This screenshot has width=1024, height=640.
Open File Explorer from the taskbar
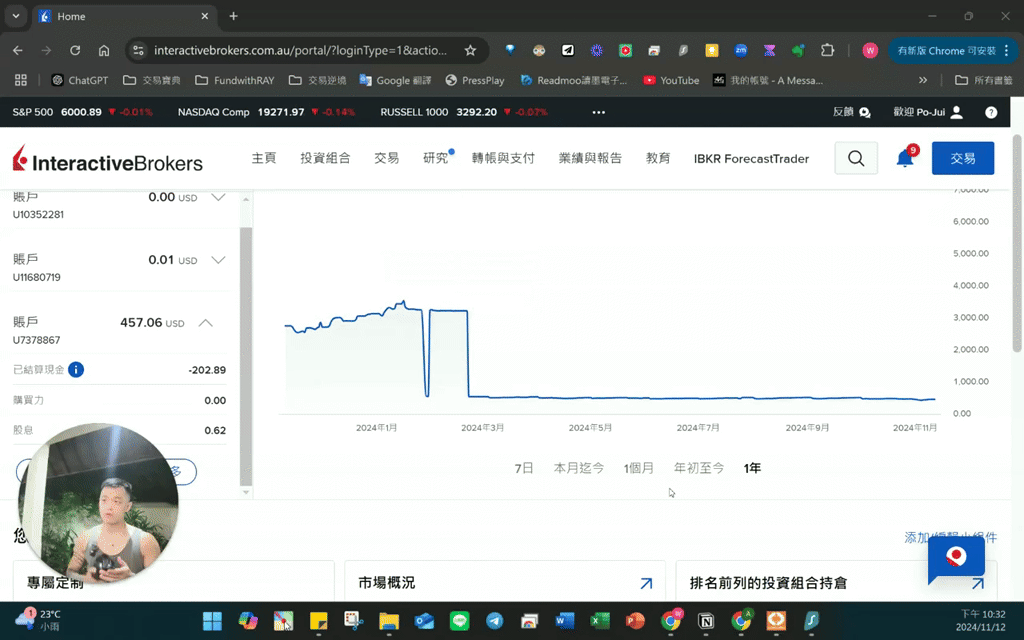click(389, 620)
